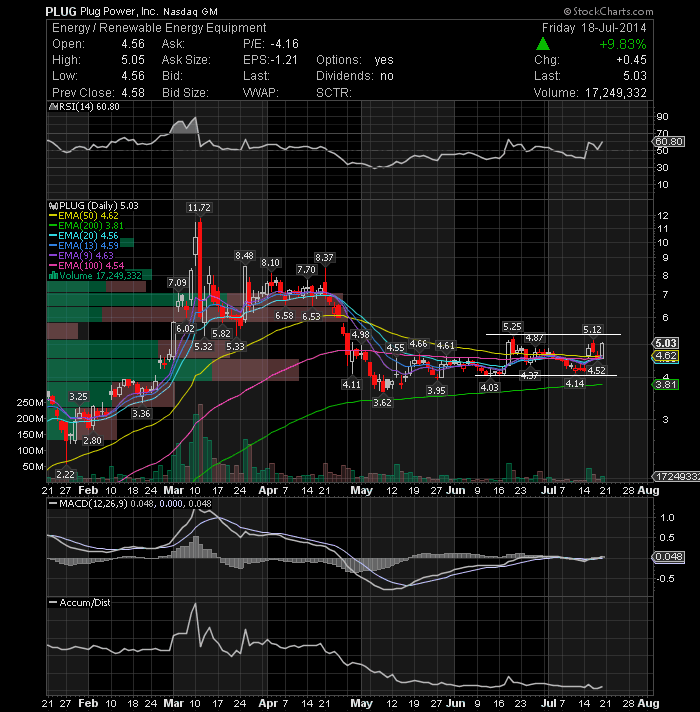Click the 4.62 EMA axis tag

click(x=666, y=356)
